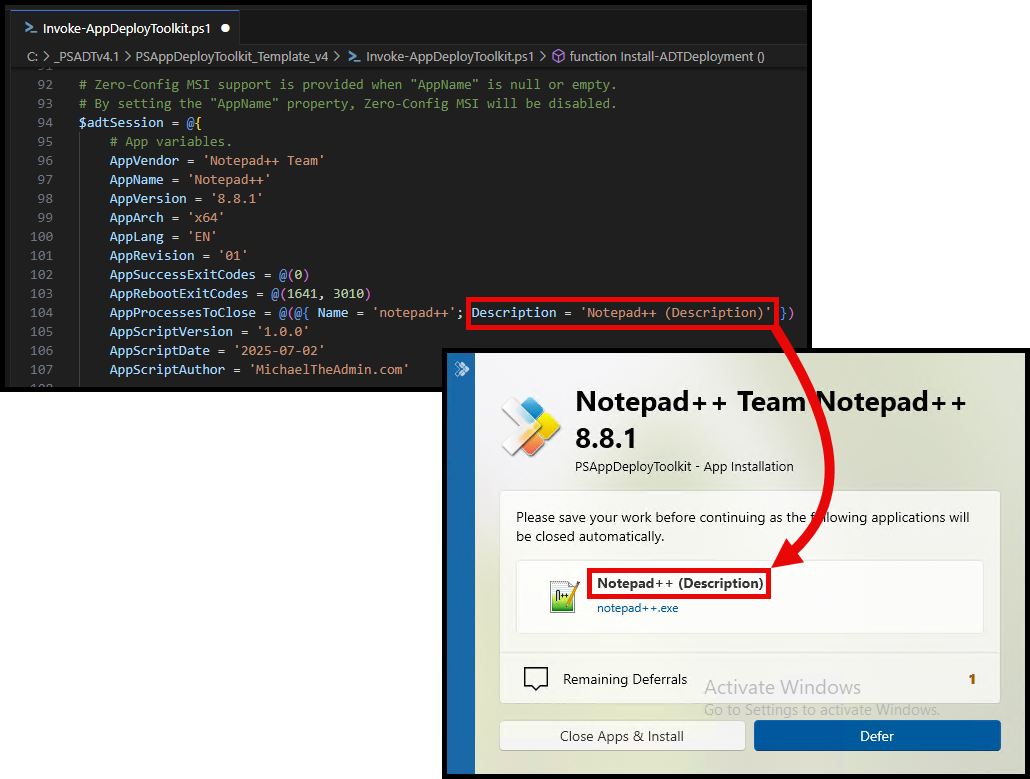Click the Notepad++ (Description) label in the dialog
This screenshot has width=1030, height=779.
click(x=680, y=583)
